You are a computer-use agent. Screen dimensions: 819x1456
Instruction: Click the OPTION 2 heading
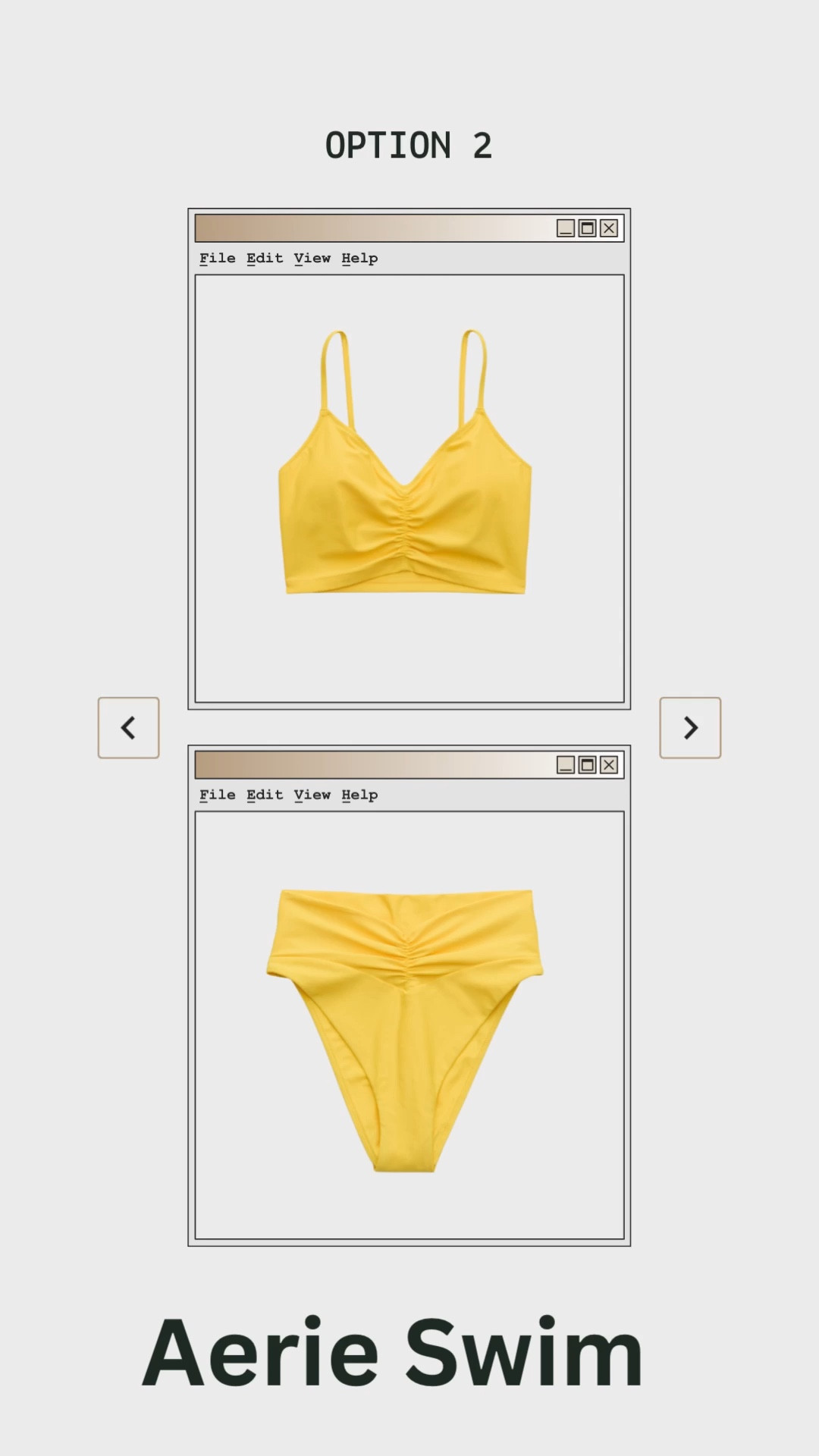409,146
